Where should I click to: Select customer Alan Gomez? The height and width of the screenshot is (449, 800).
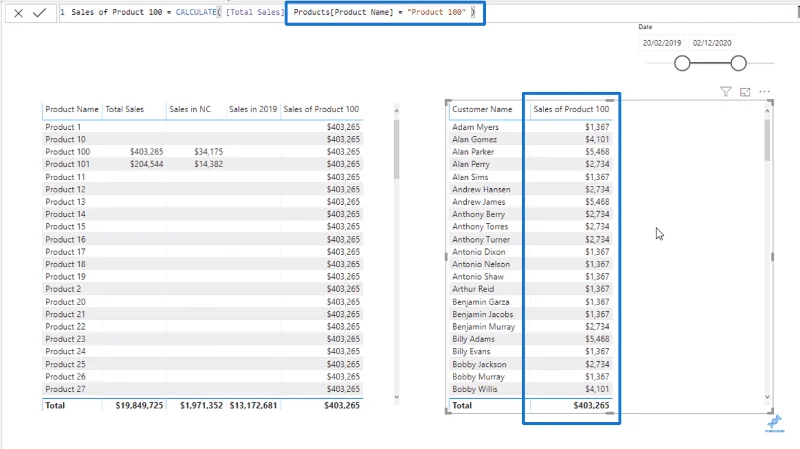point(474,139)
